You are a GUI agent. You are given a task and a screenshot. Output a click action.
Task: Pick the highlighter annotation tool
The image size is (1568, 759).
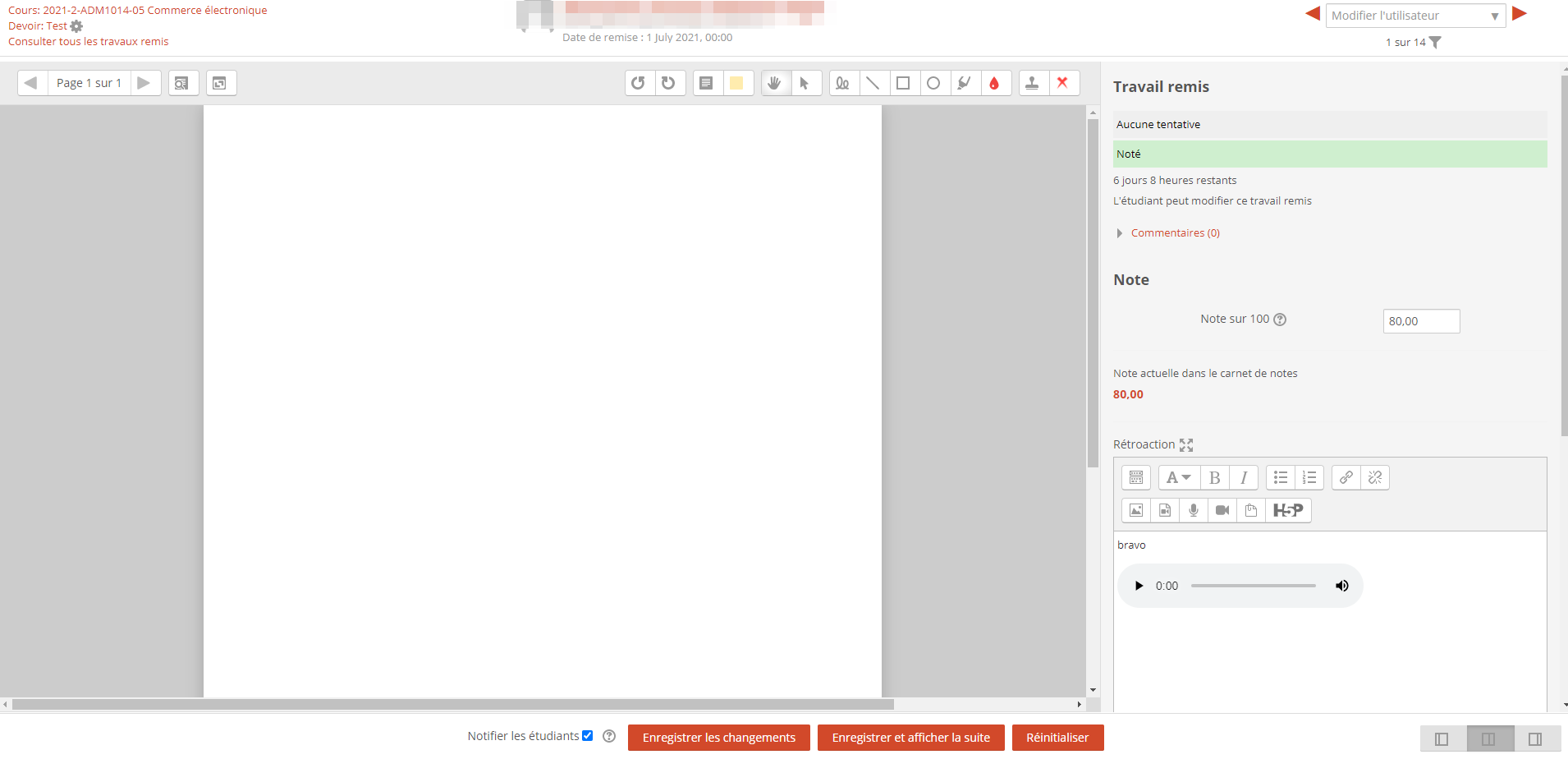point(964,83)
